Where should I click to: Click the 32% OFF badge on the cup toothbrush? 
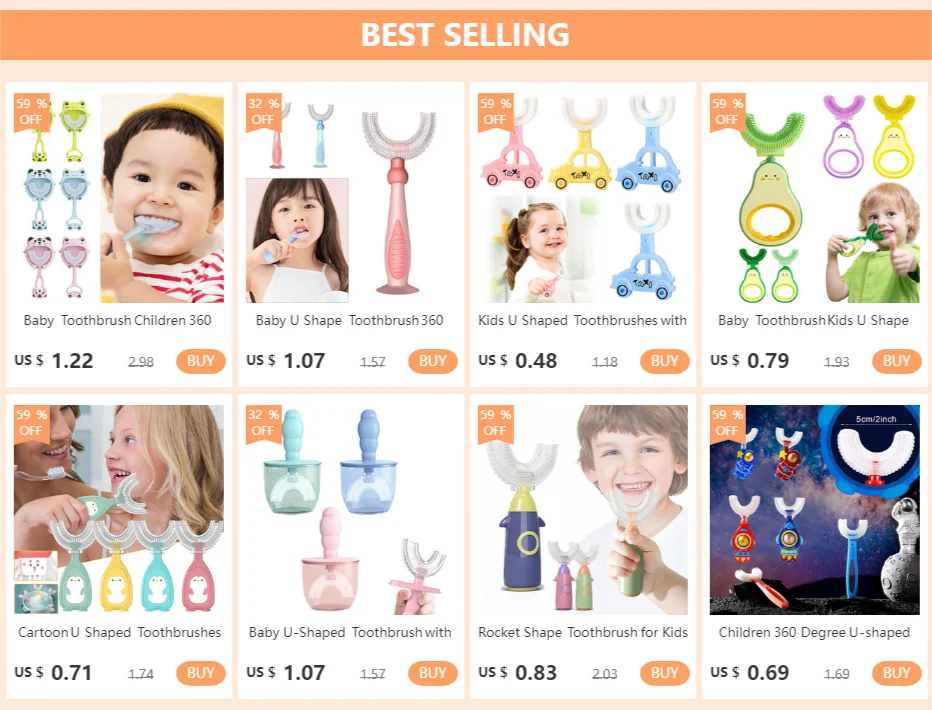263,423
